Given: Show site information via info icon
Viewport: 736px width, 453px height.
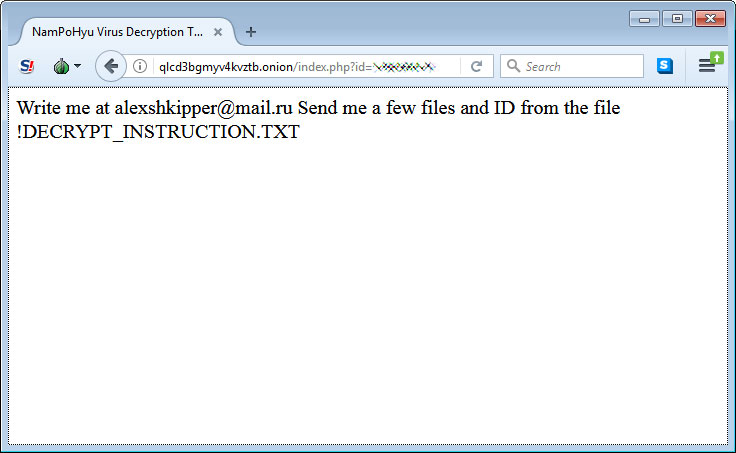Looking at the screenshot, I should click(x=139, y=66).
